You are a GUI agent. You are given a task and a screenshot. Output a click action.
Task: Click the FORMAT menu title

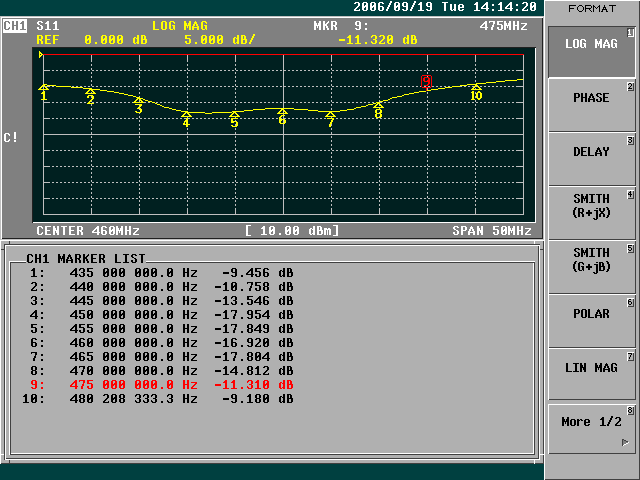click(x=591, y=8)
